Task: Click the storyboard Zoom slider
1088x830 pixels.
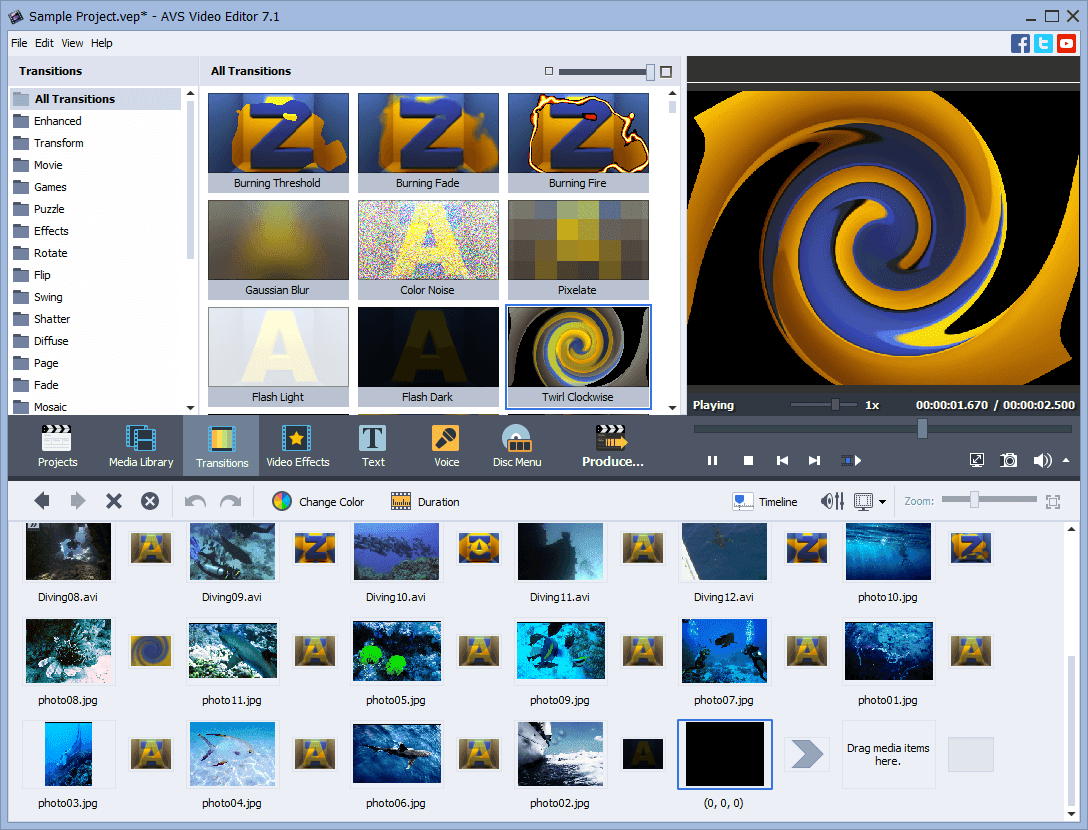Action: click(x=974, y=500)
